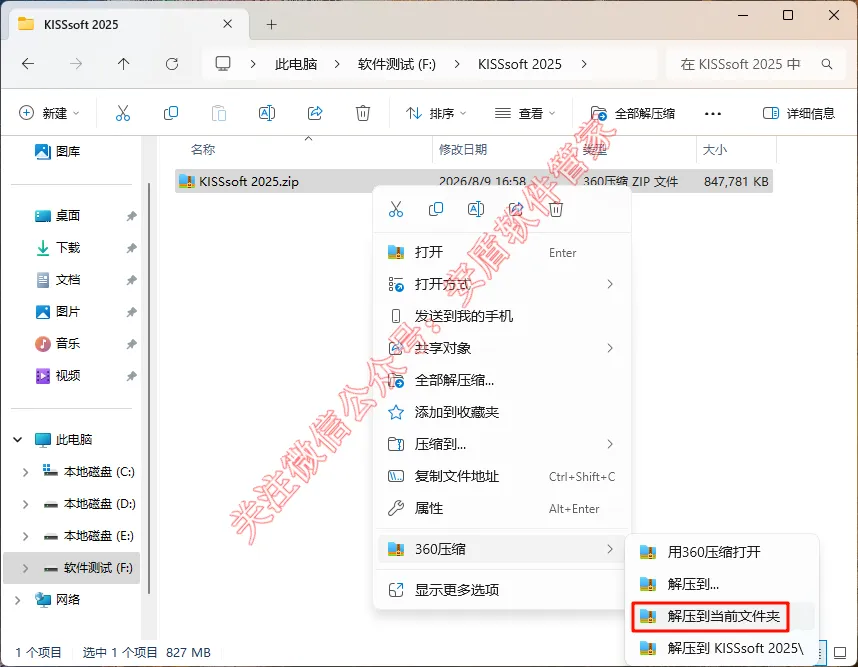The image size is (858, 667).
Task: Choose 全部解压缩... in the context menu
Action: point(502,380)
